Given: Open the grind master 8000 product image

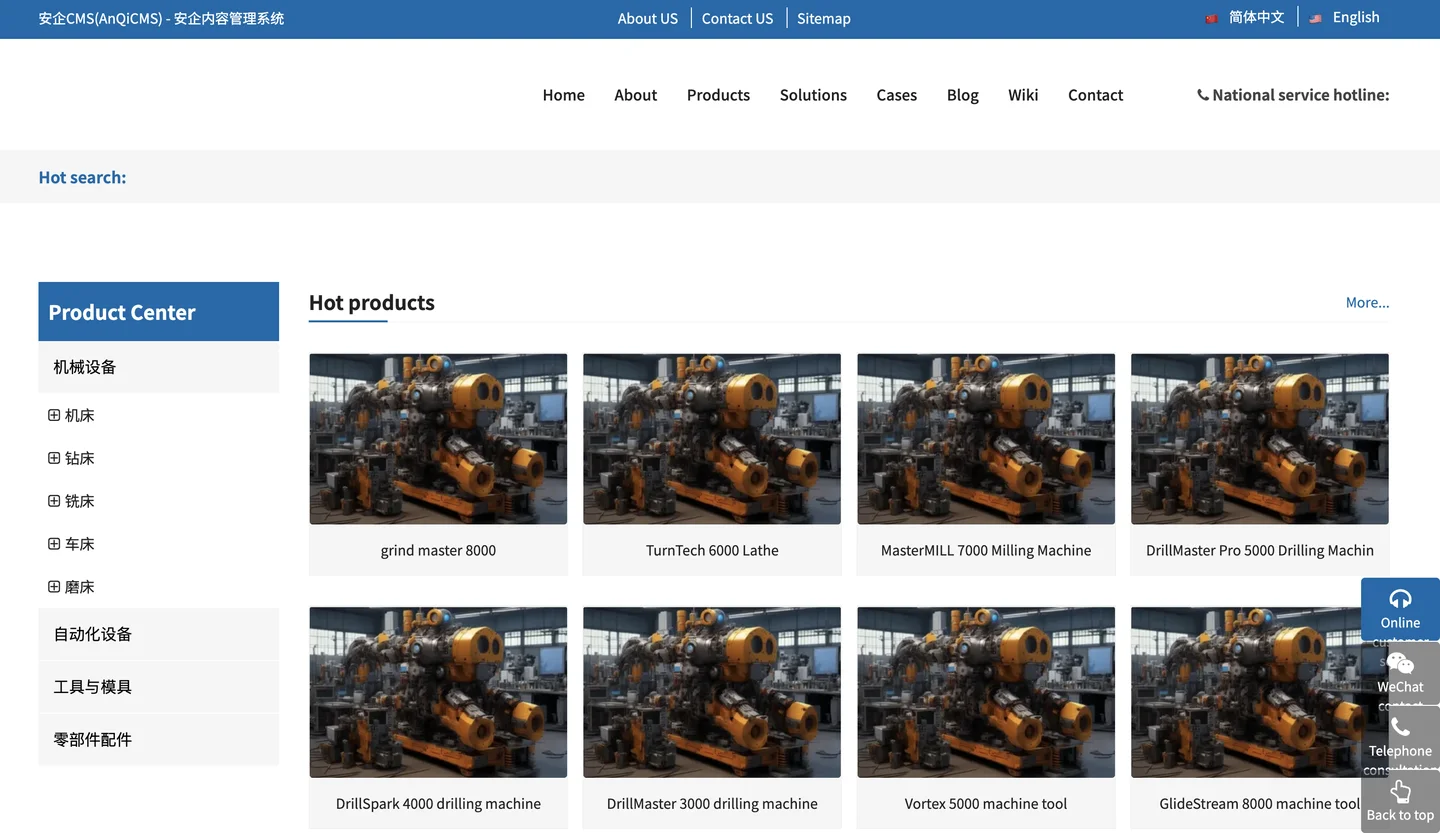Looking at the screenshot, I should click(x=438, y=438).
